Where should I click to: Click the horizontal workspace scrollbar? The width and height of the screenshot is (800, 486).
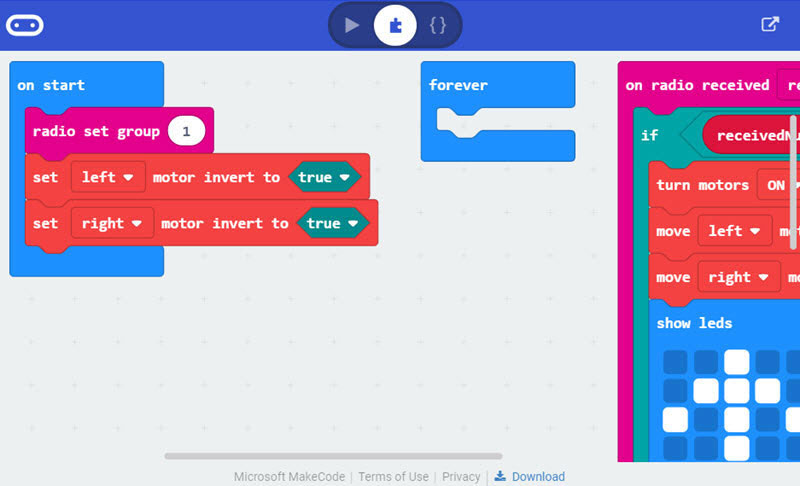tap(333, 456)
